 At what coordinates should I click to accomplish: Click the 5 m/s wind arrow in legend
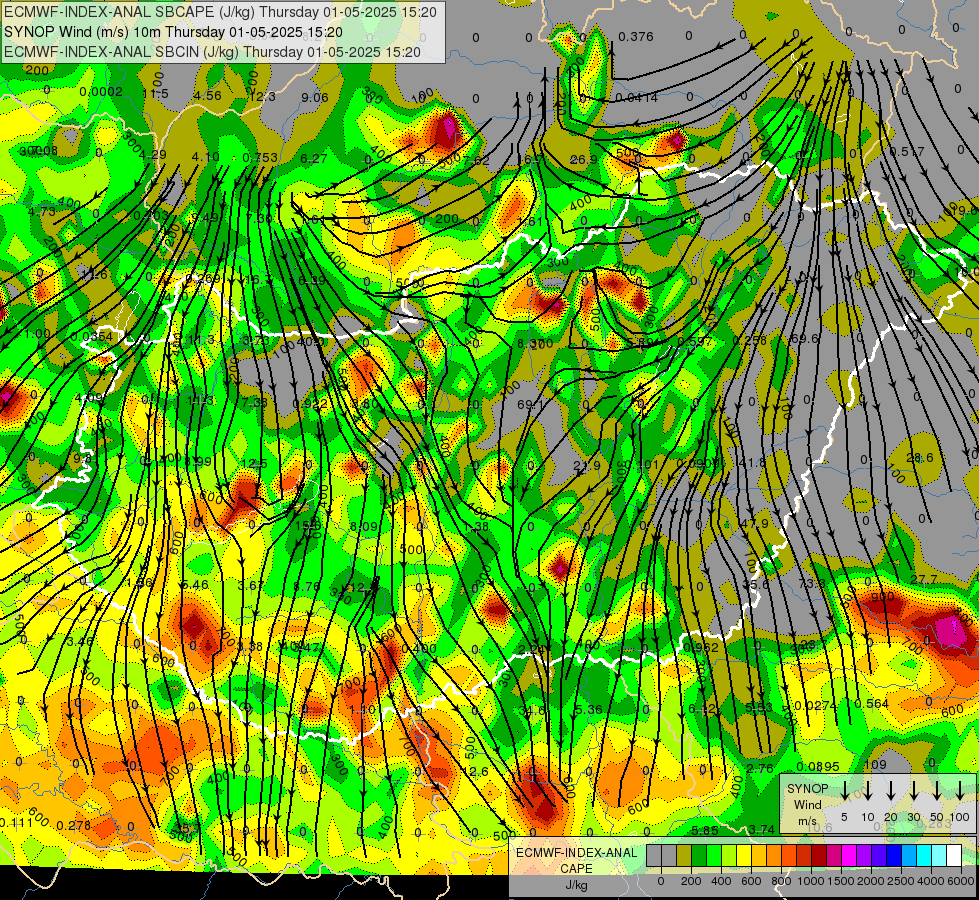pyautogui.click(x=844, y=790)
